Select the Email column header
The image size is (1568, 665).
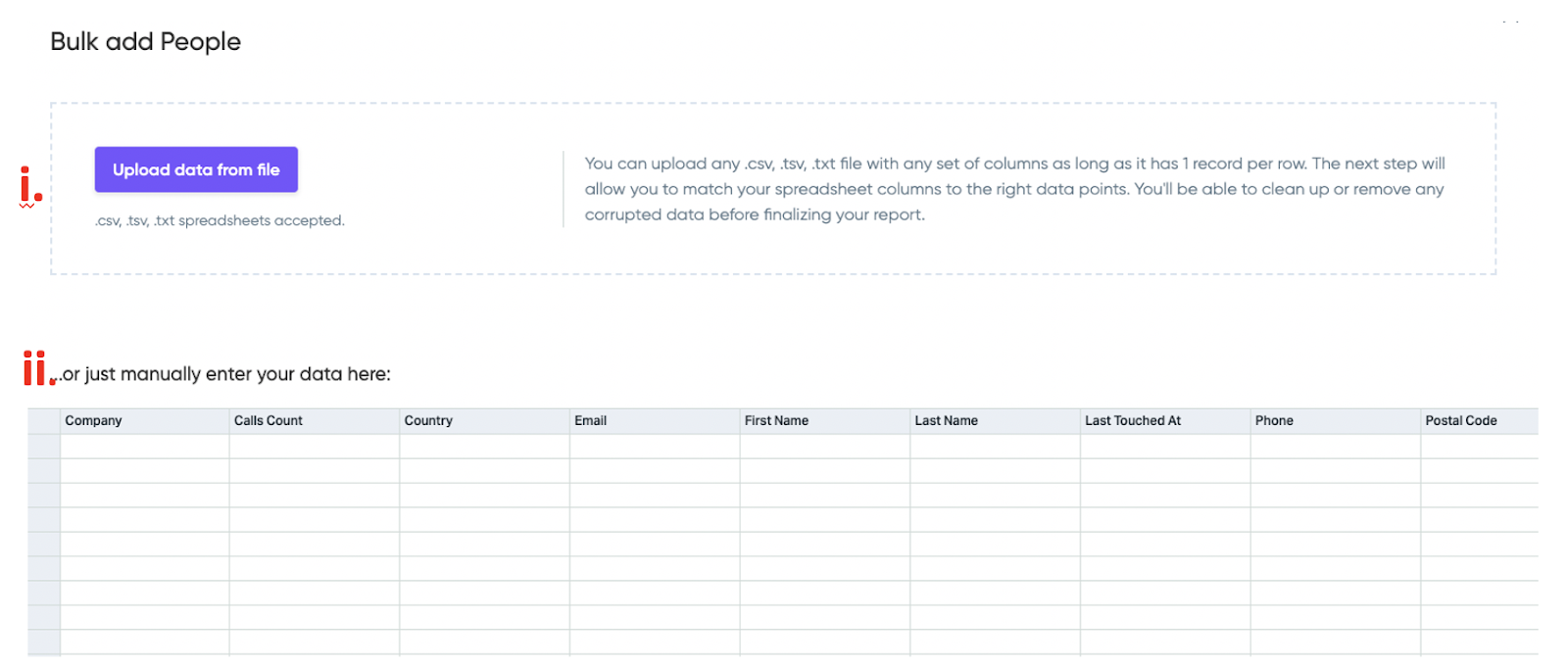tap(655, 421)
